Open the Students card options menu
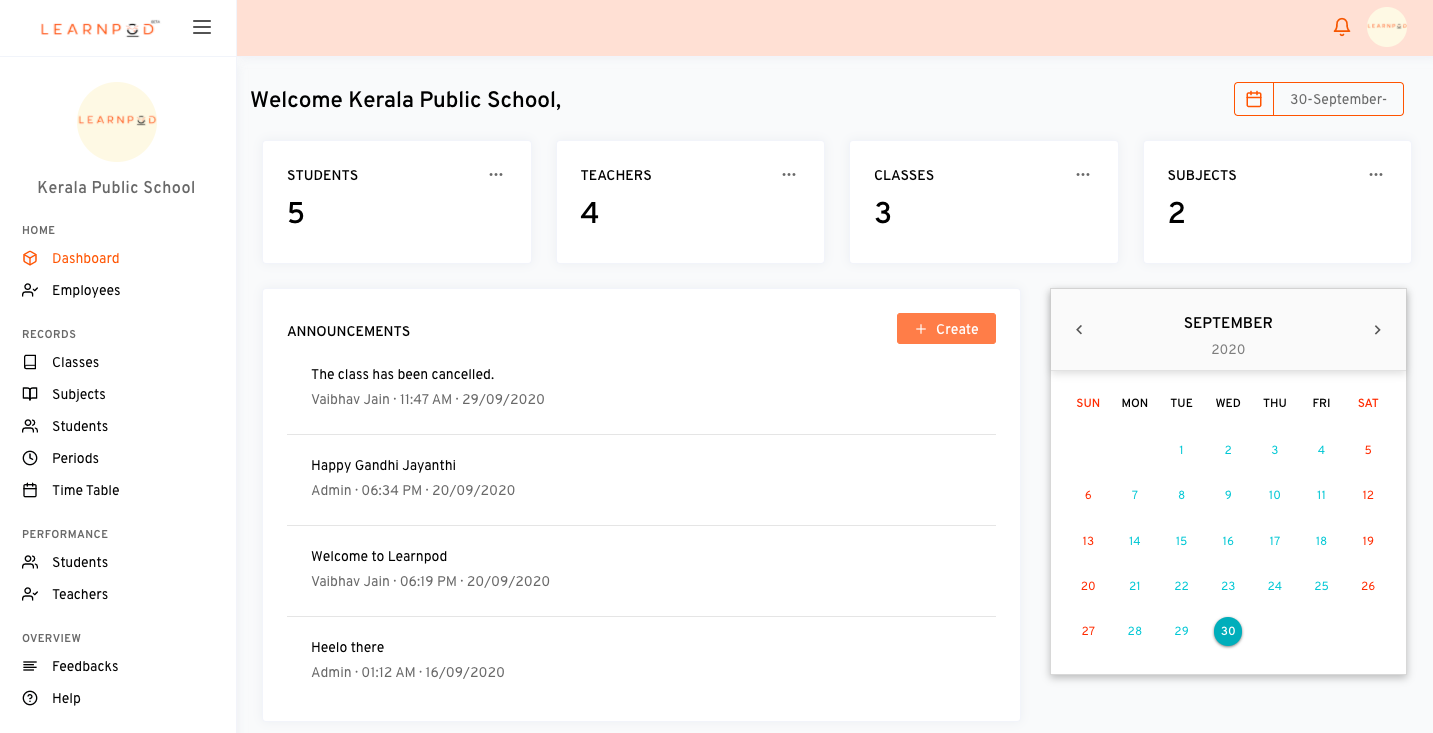Screen dimensions: 1433x733 point(496,175)
